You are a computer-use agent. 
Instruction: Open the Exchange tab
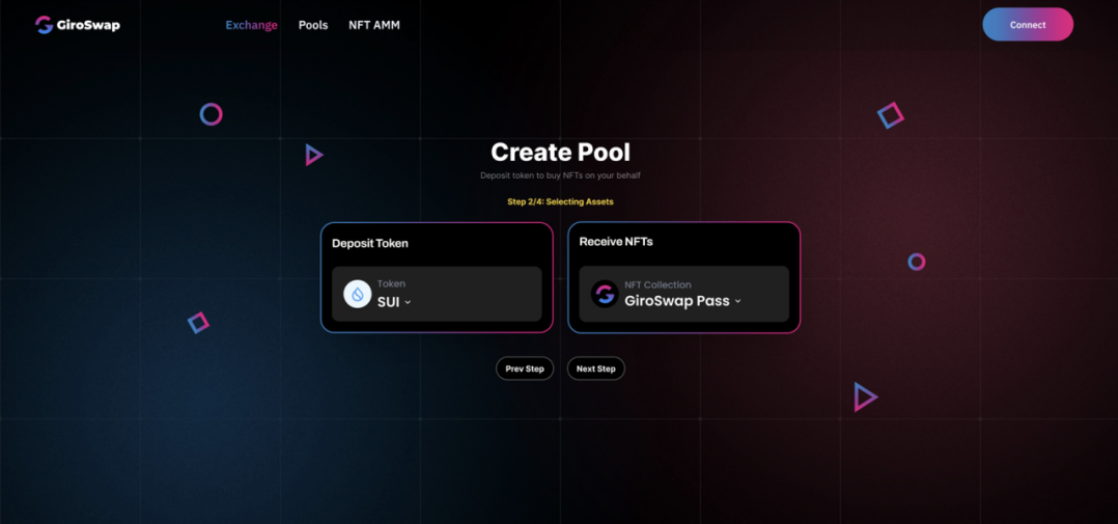point(252,25)
